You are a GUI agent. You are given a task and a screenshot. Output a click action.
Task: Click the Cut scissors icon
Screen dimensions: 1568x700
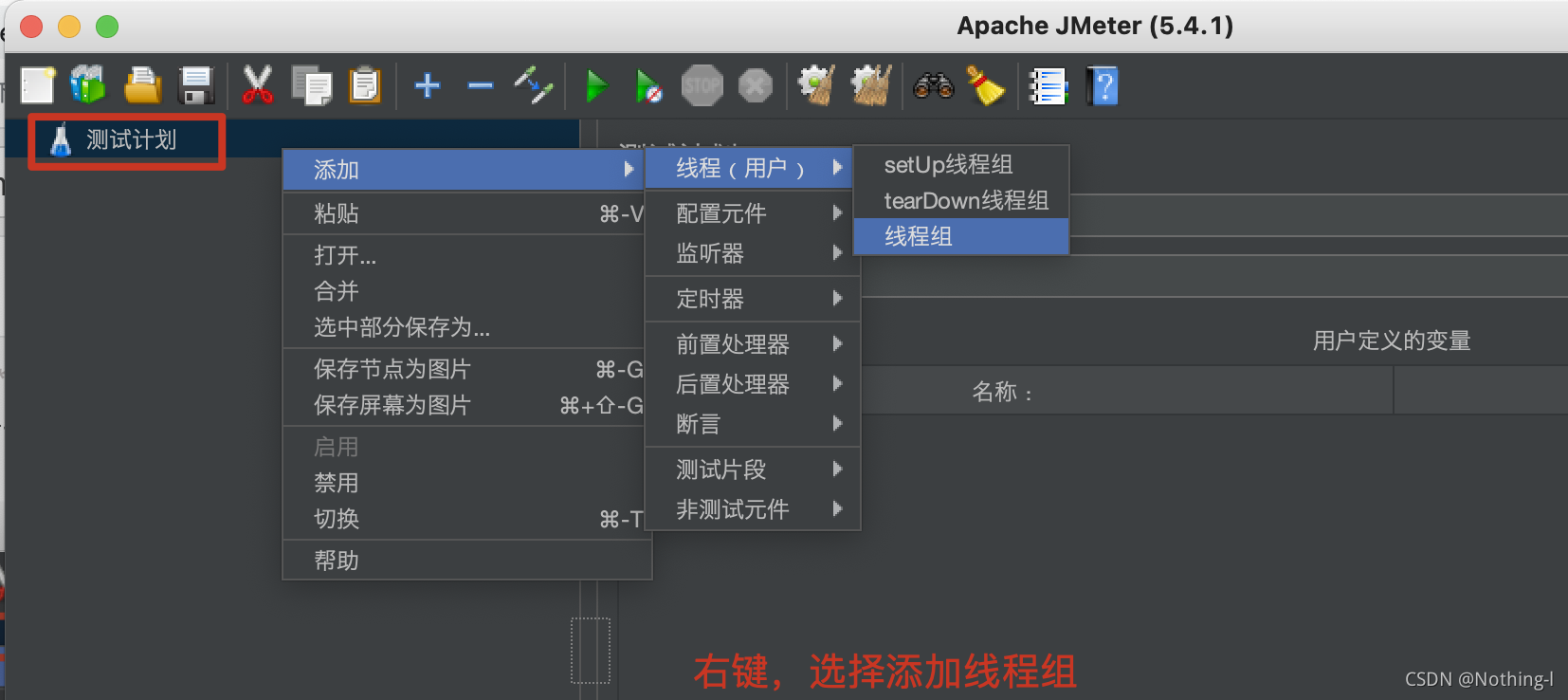point(257,85)
